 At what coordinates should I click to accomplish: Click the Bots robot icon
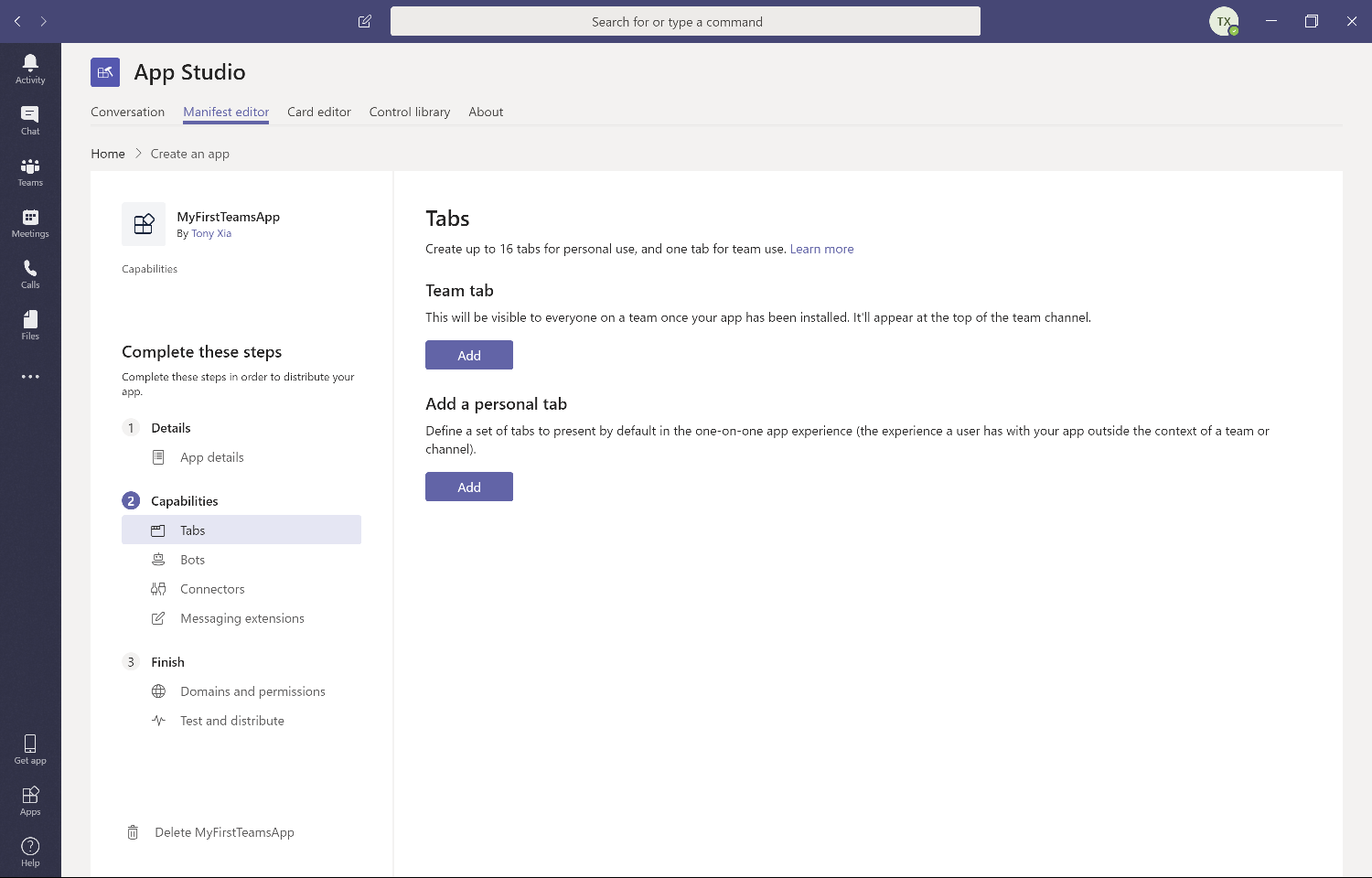(x=158, y=560)
